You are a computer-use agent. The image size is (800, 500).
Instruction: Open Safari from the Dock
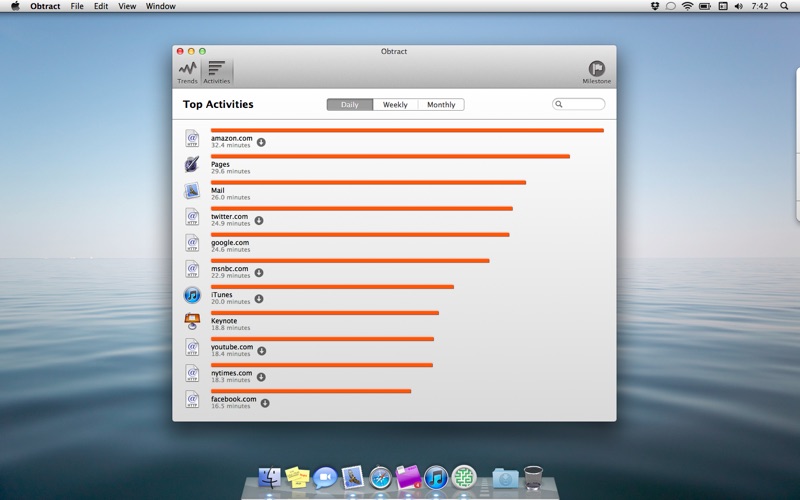tap(381, 478)
